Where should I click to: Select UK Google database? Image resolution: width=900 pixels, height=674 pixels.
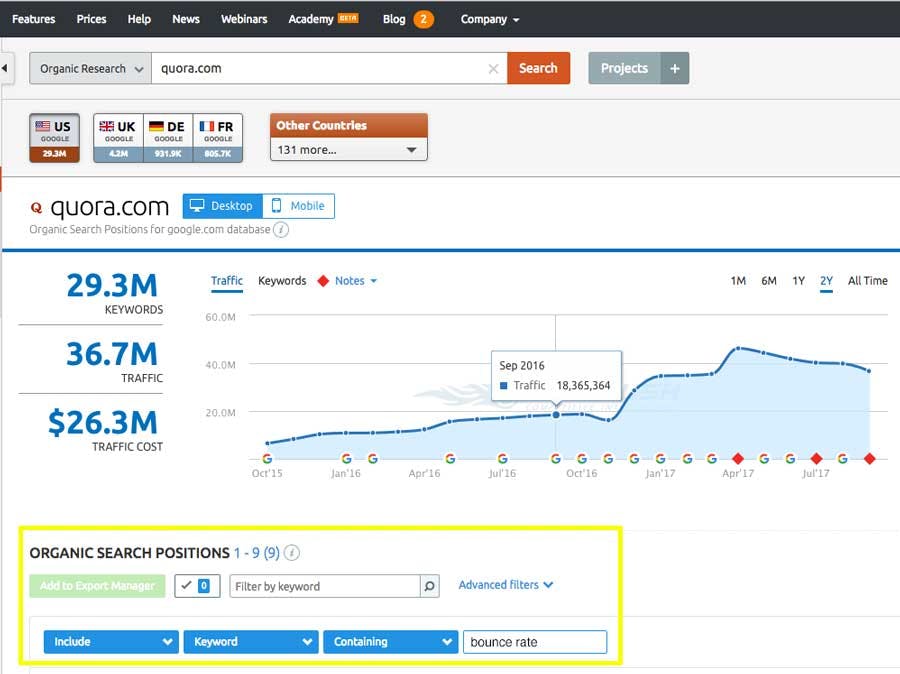[x=118, y=138]
